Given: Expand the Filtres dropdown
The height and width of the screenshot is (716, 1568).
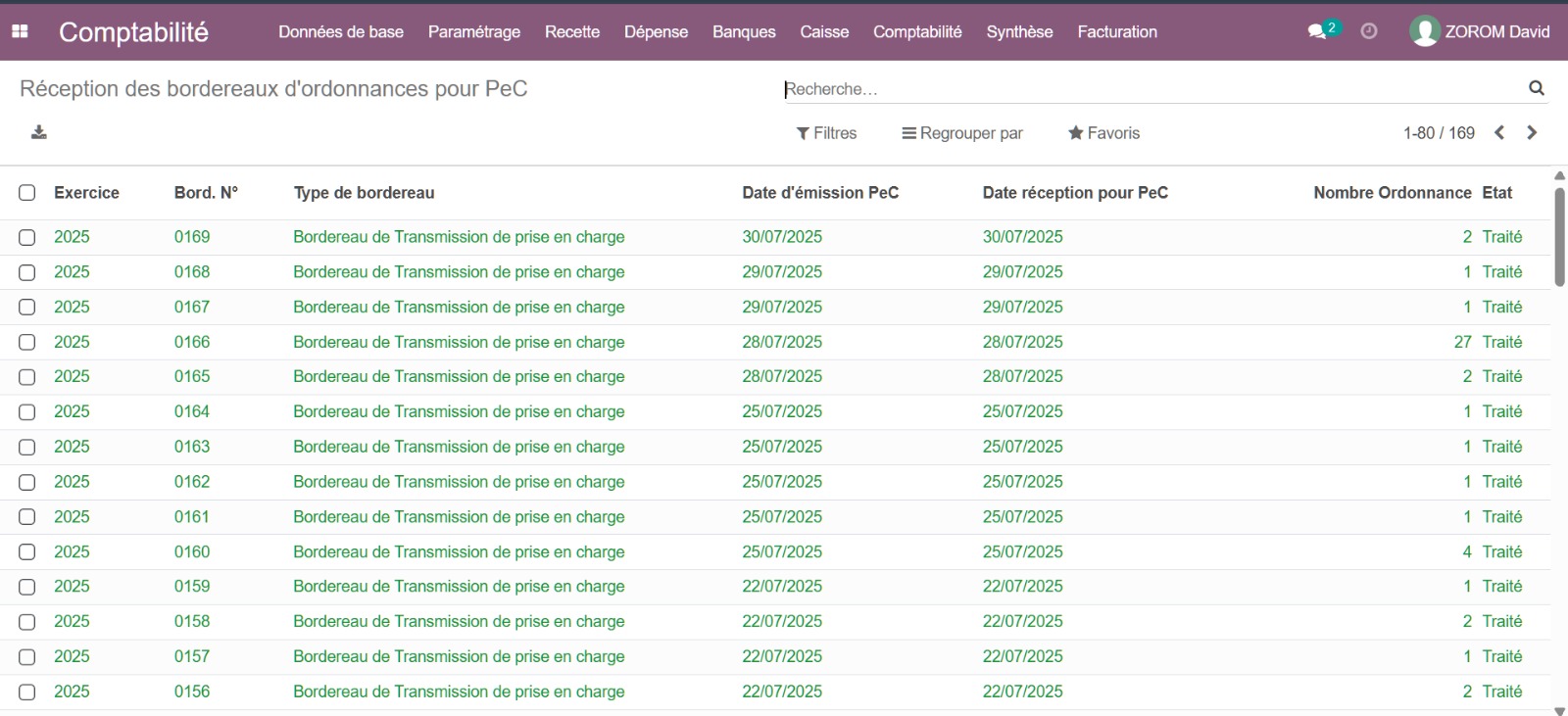Looking at the screenshot, I should click(x=826, y=133).
